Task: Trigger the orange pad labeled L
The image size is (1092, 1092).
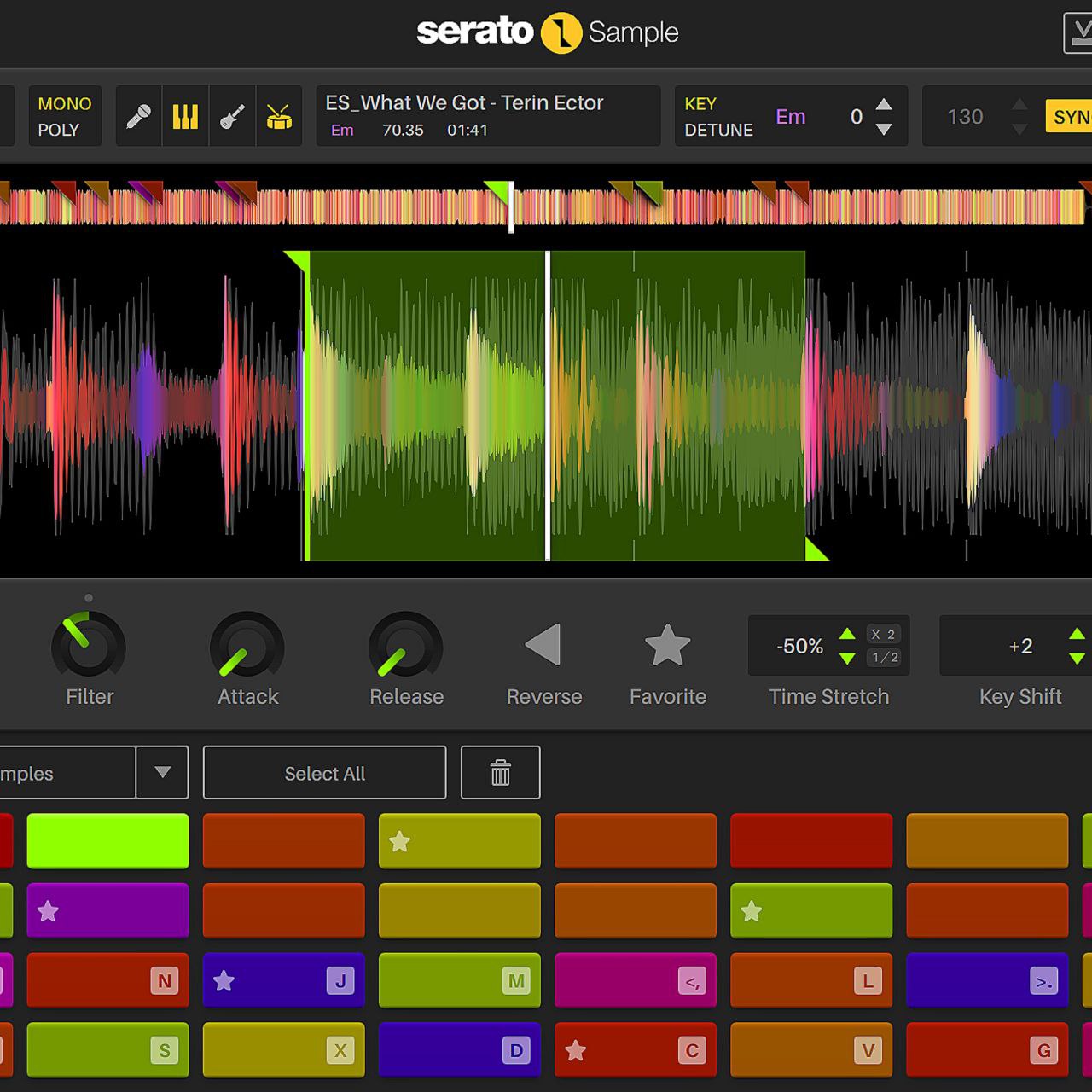Action: 810,980
